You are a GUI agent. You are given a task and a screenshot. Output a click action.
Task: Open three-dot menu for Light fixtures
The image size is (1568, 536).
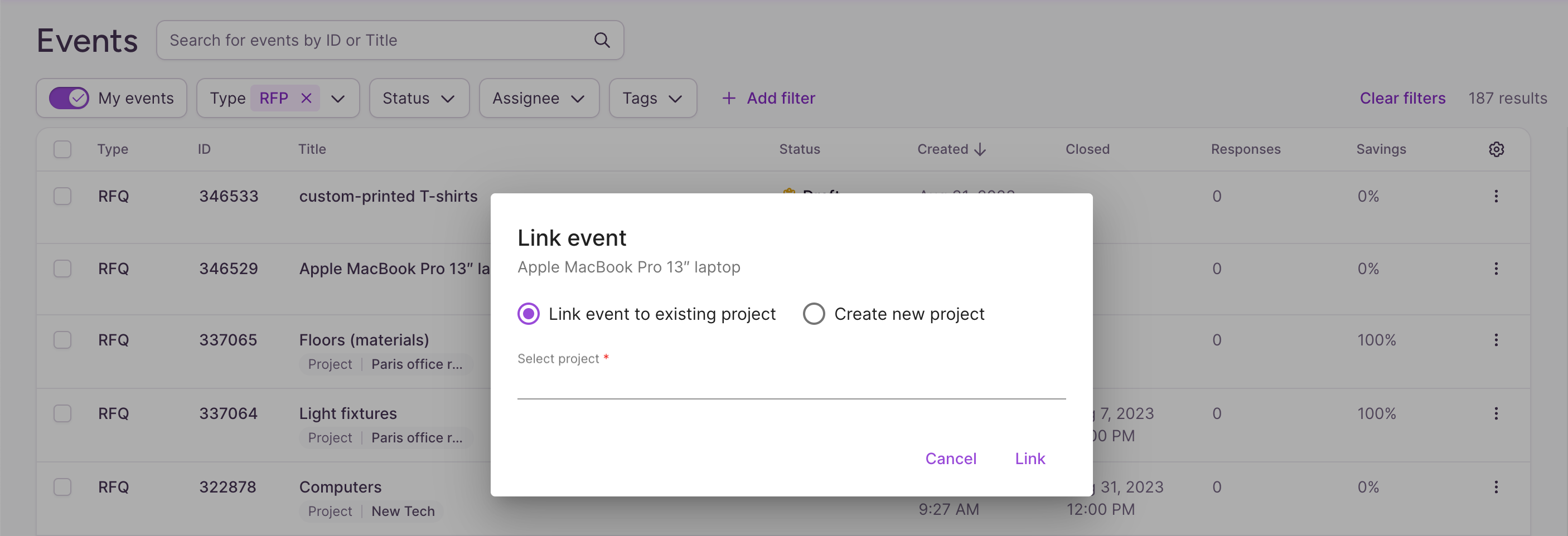click(1496, 413)
